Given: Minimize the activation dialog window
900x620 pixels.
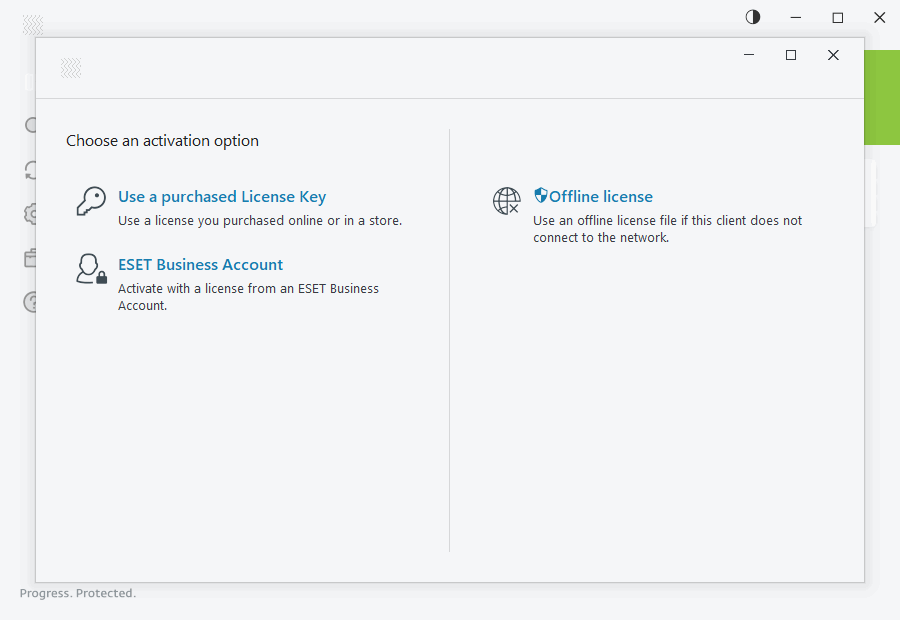Looking at the screenshot, I should coord(749,55).
